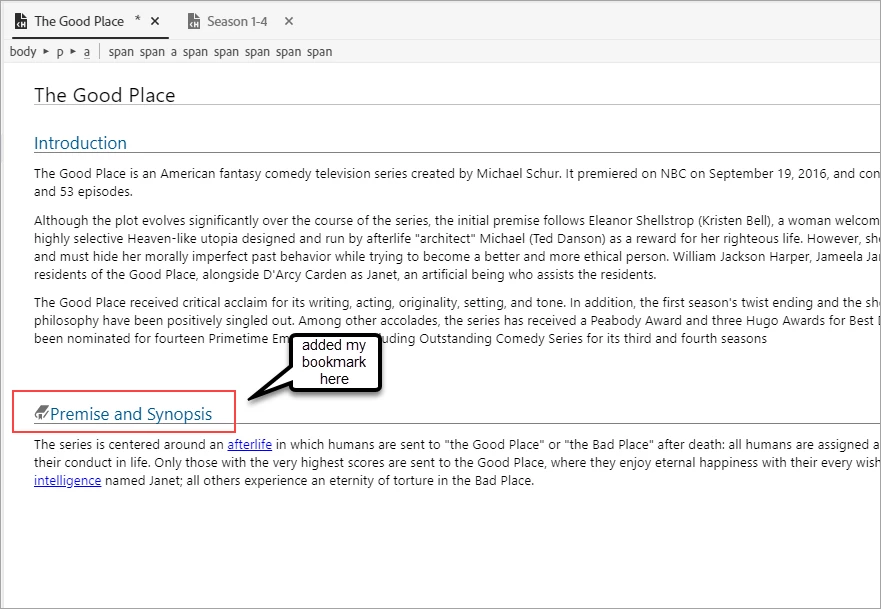Expand the arrow after body in breadcrumb
This screenshot has height=609, width=881.
click(46, 52)
